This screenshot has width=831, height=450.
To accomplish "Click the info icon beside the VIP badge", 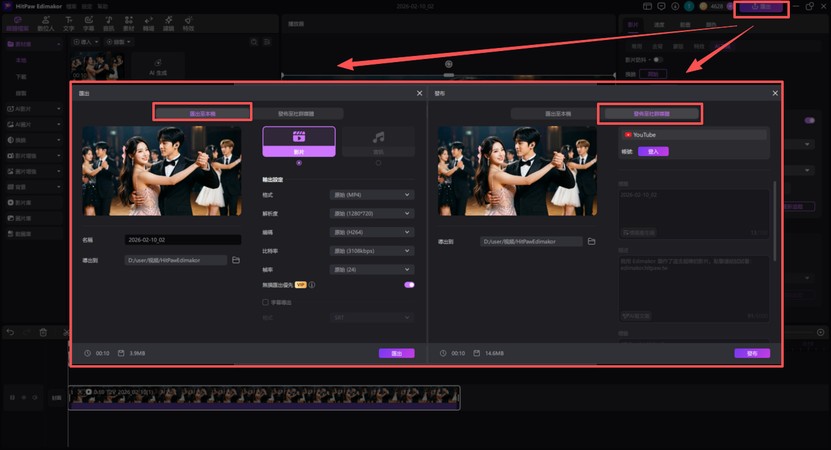I will 312,285.
